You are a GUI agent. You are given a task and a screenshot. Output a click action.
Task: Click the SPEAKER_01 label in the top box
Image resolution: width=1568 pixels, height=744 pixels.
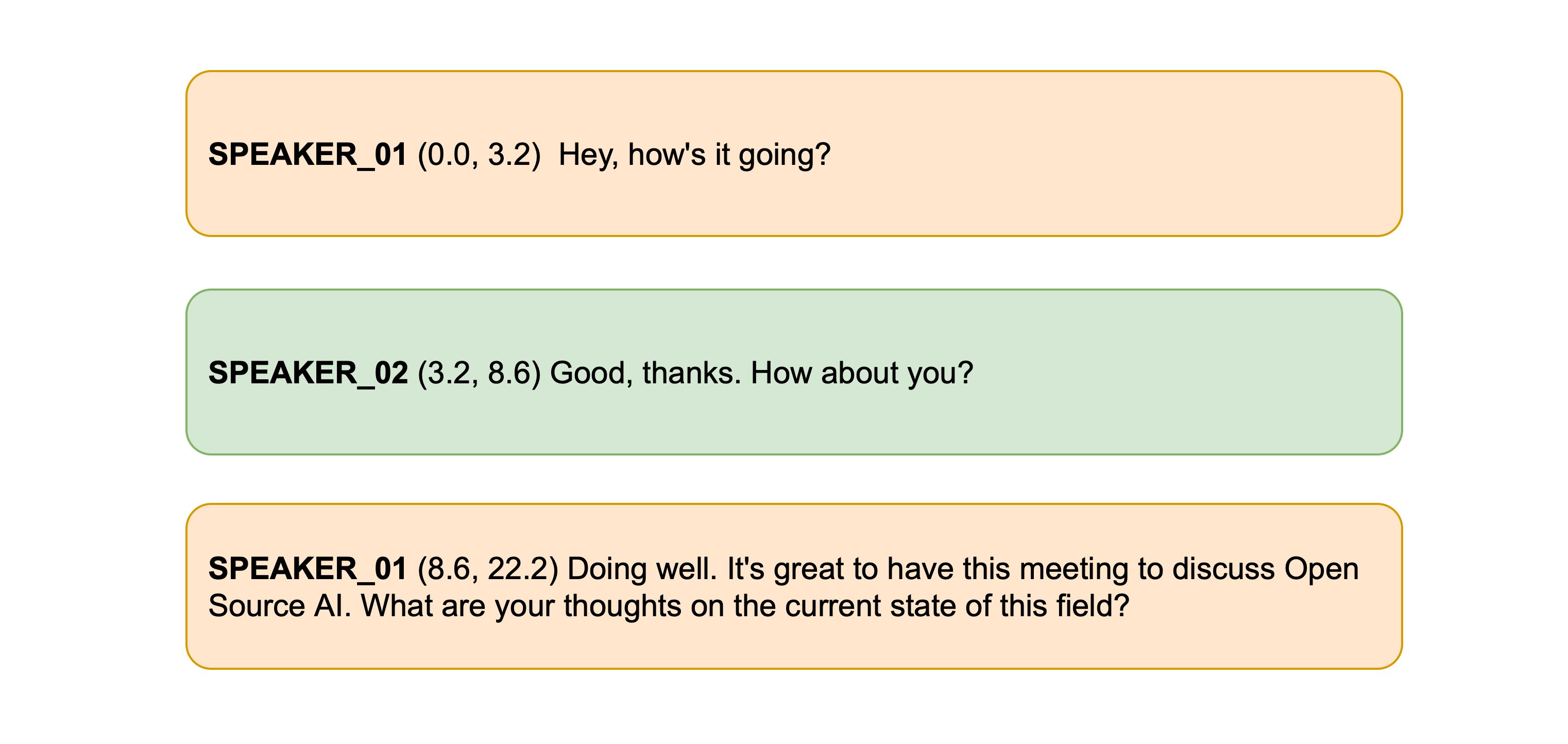pyautogui.click(x=308, y=154)
